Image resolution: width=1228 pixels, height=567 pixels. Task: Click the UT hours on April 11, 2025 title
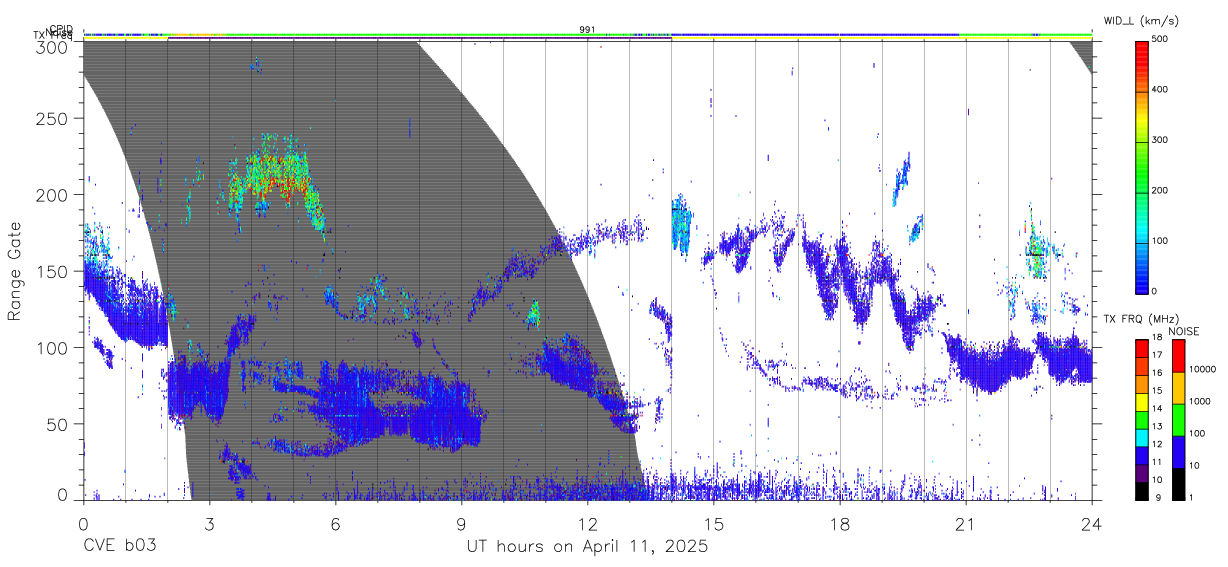click(587, 547)
